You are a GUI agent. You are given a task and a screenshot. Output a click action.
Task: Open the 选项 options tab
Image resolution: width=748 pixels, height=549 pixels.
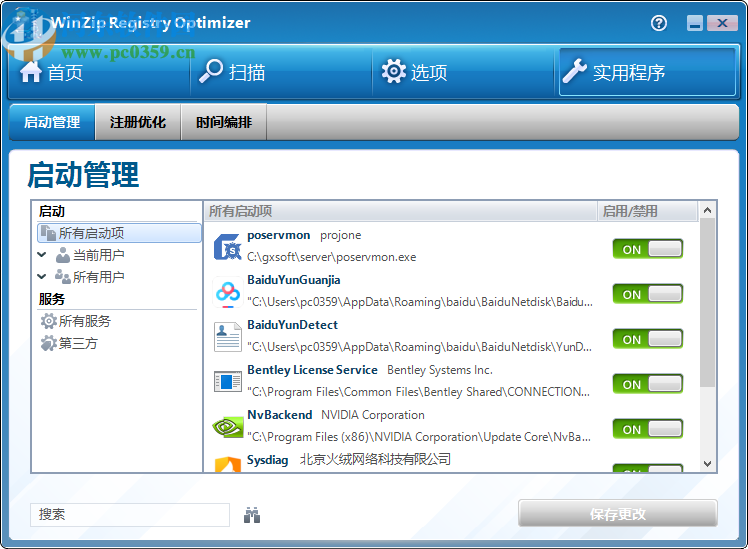pos(463,72)
